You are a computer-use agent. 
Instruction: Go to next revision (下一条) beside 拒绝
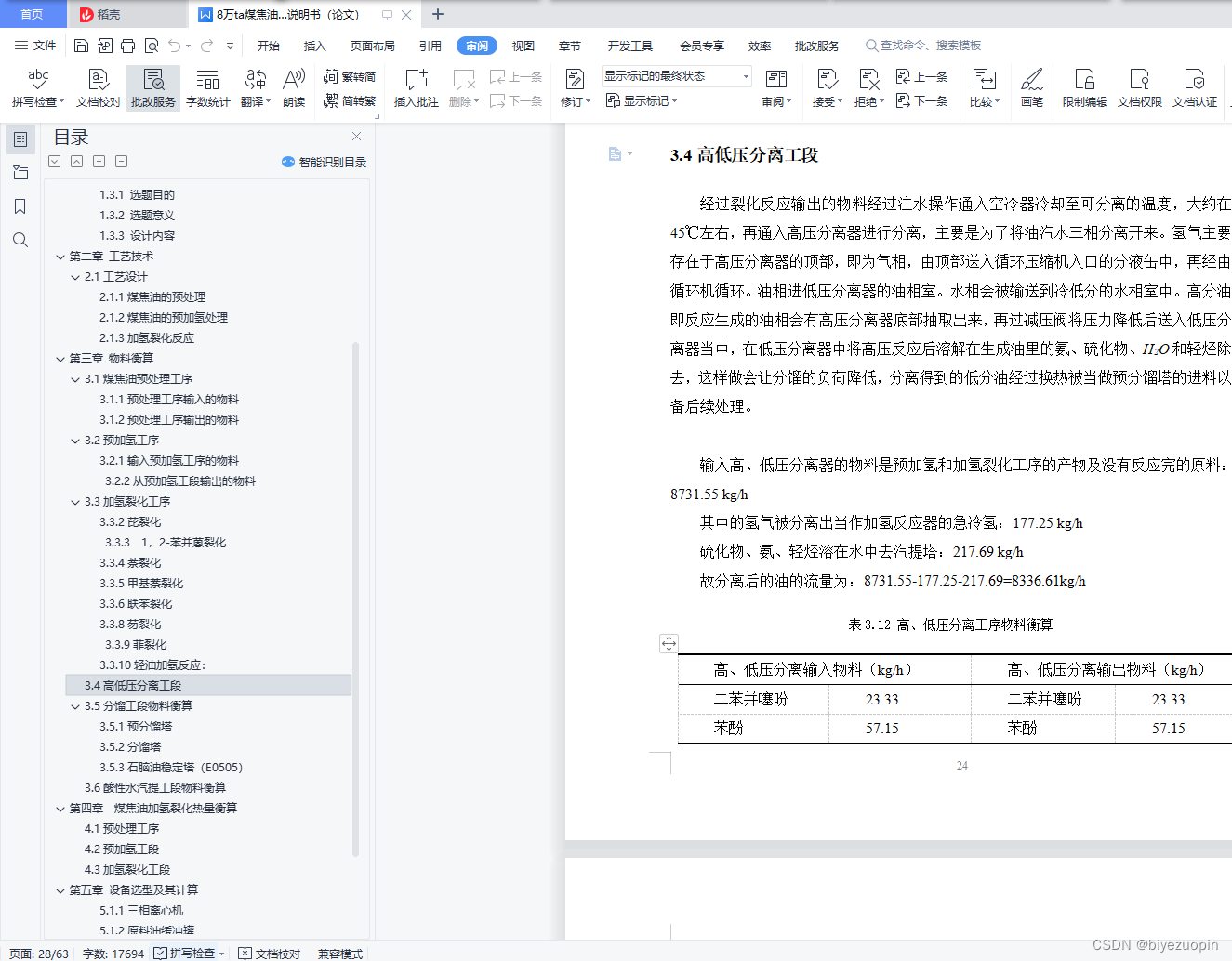pos(921,101)
